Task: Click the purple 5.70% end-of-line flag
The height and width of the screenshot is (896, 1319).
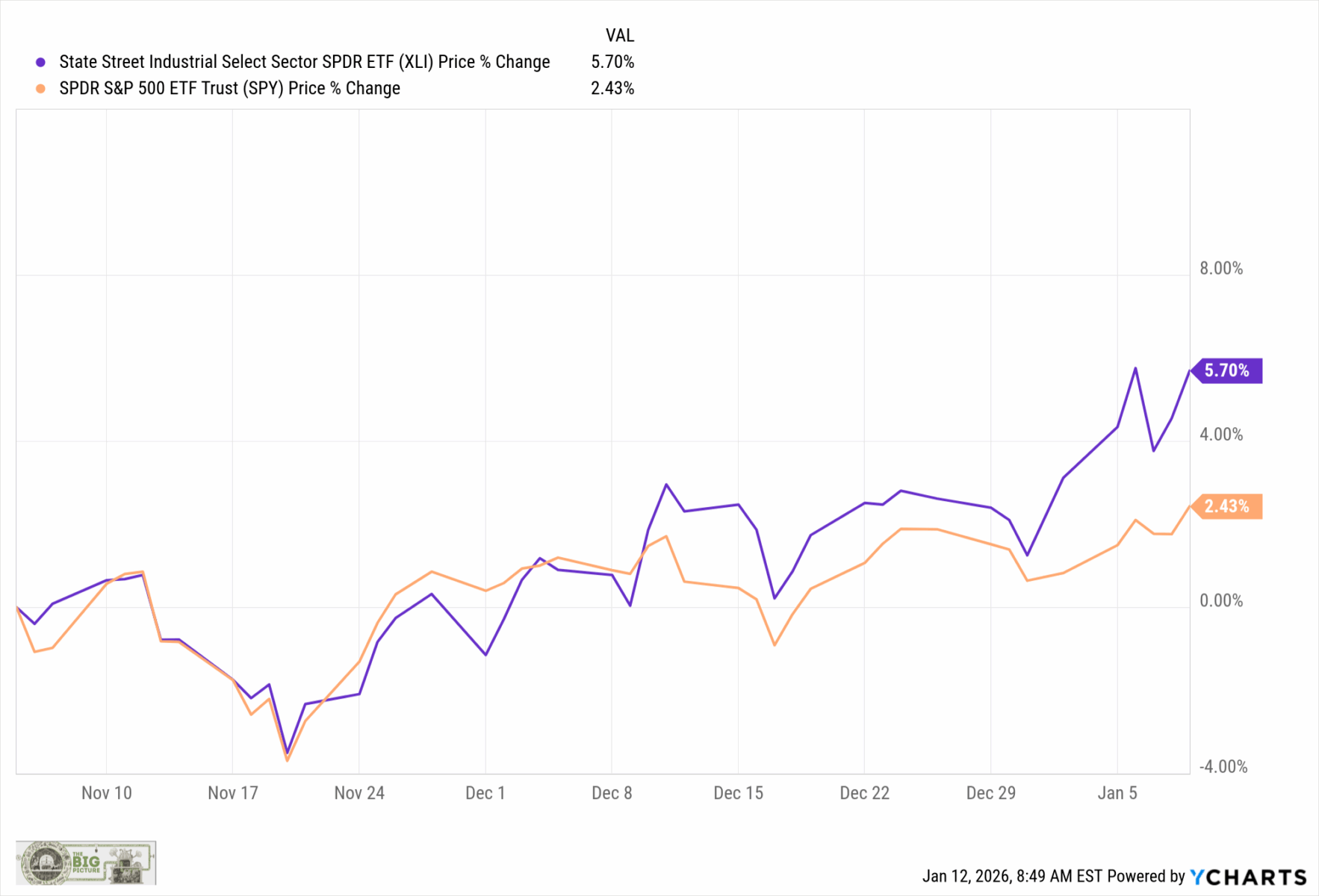Action: (x=1227, y=370)
